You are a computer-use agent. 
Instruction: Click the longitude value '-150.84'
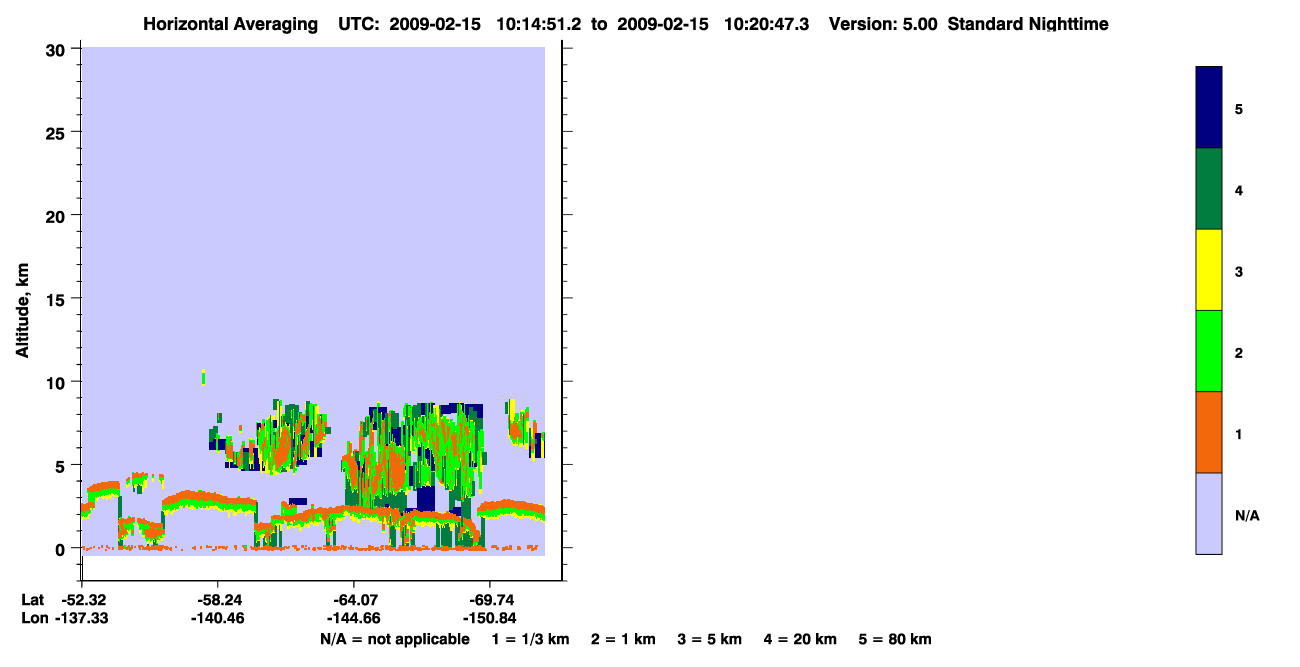(489, 619)
